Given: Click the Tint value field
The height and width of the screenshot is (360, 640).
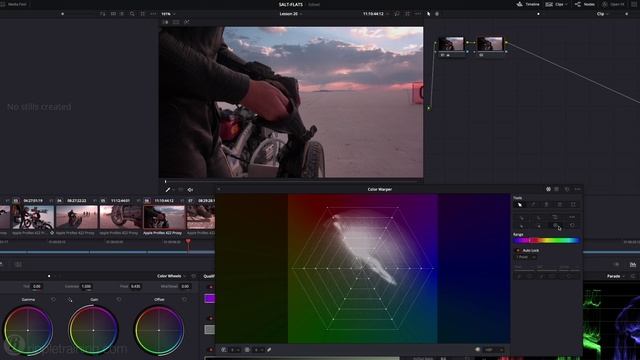Looking at the screenshot, I should click(37, 287).
